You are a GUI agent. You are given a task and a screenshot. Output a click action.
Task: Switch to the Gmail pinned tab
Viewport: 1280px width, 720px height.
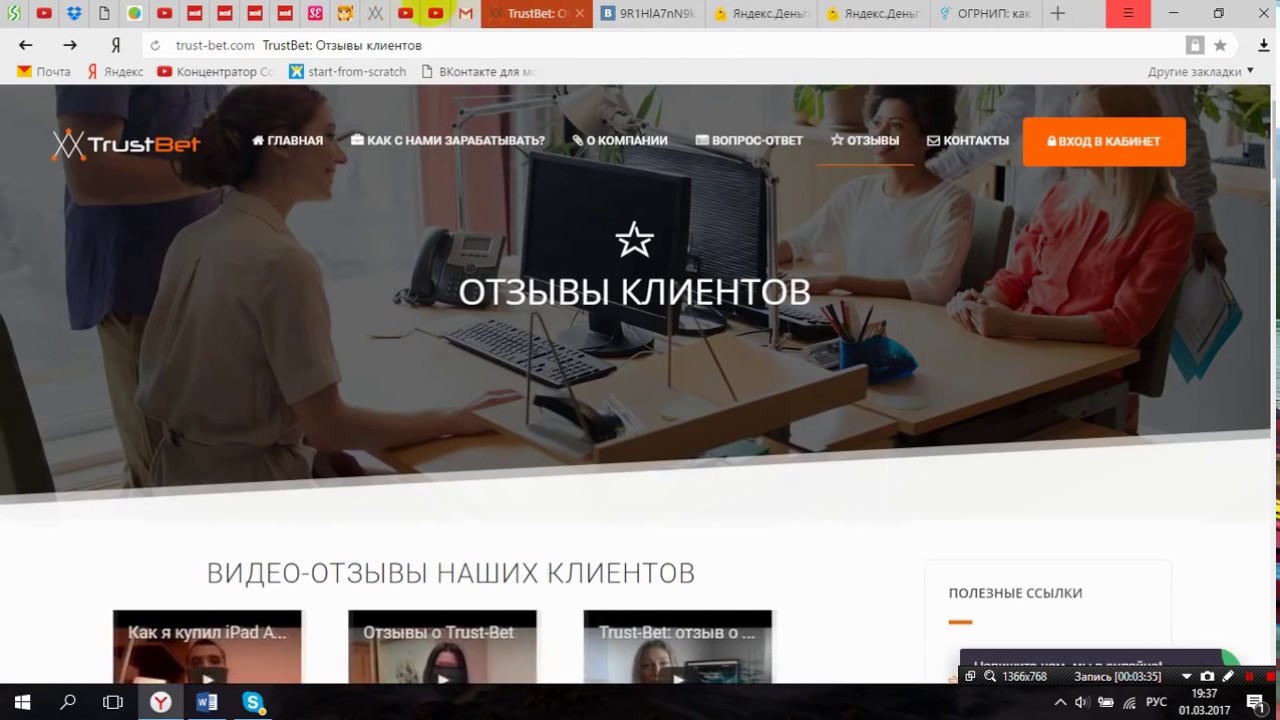tap(466, 14)
